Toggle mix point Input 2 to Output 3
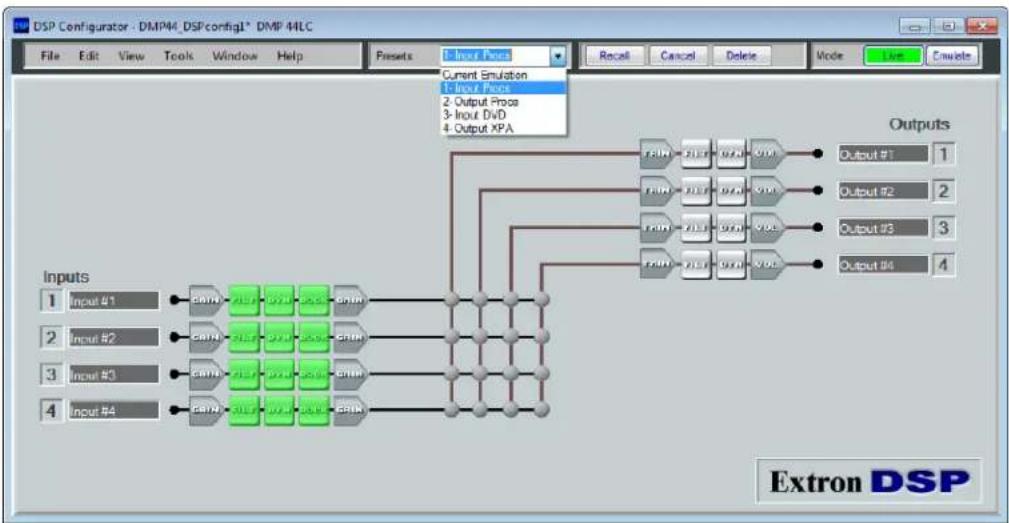 pos(511,336)
